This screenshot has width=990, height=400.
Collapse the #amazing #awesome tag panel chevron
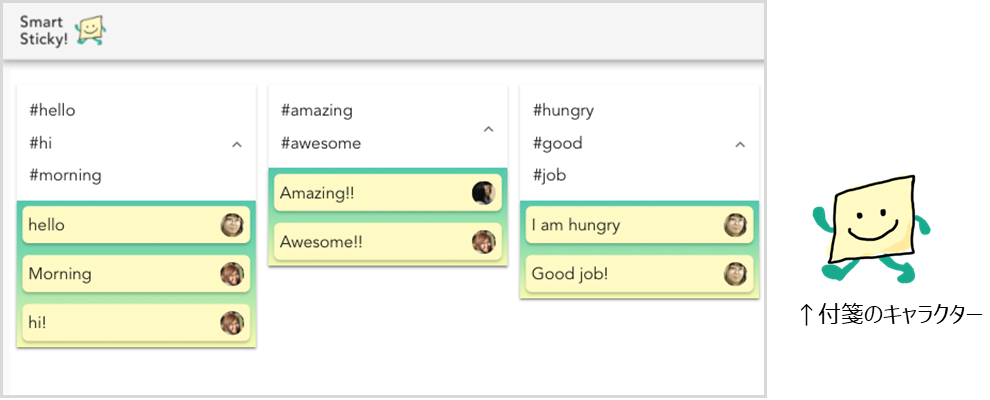(488, 128)
